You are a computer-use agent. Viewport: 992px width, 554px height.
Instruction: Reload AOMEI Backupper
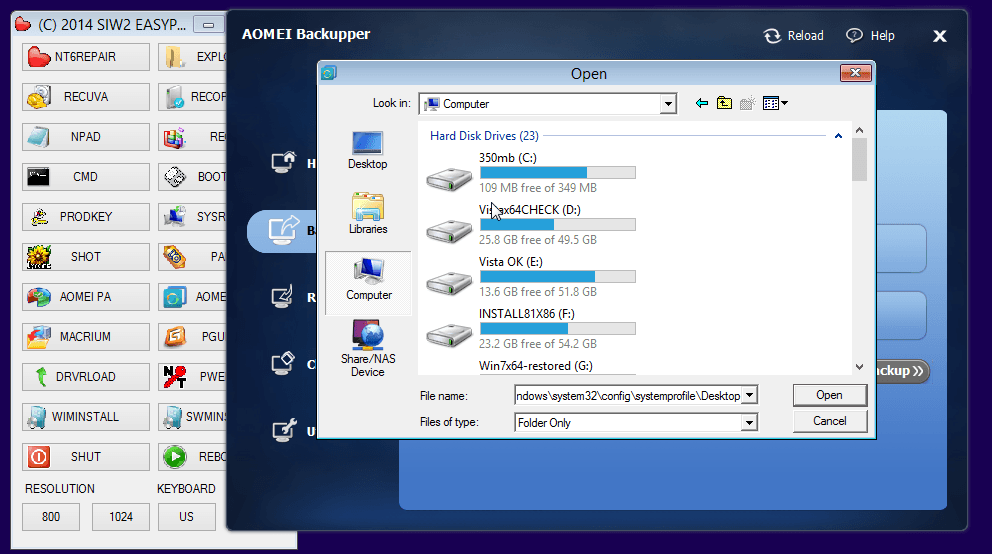pos(793,36)
